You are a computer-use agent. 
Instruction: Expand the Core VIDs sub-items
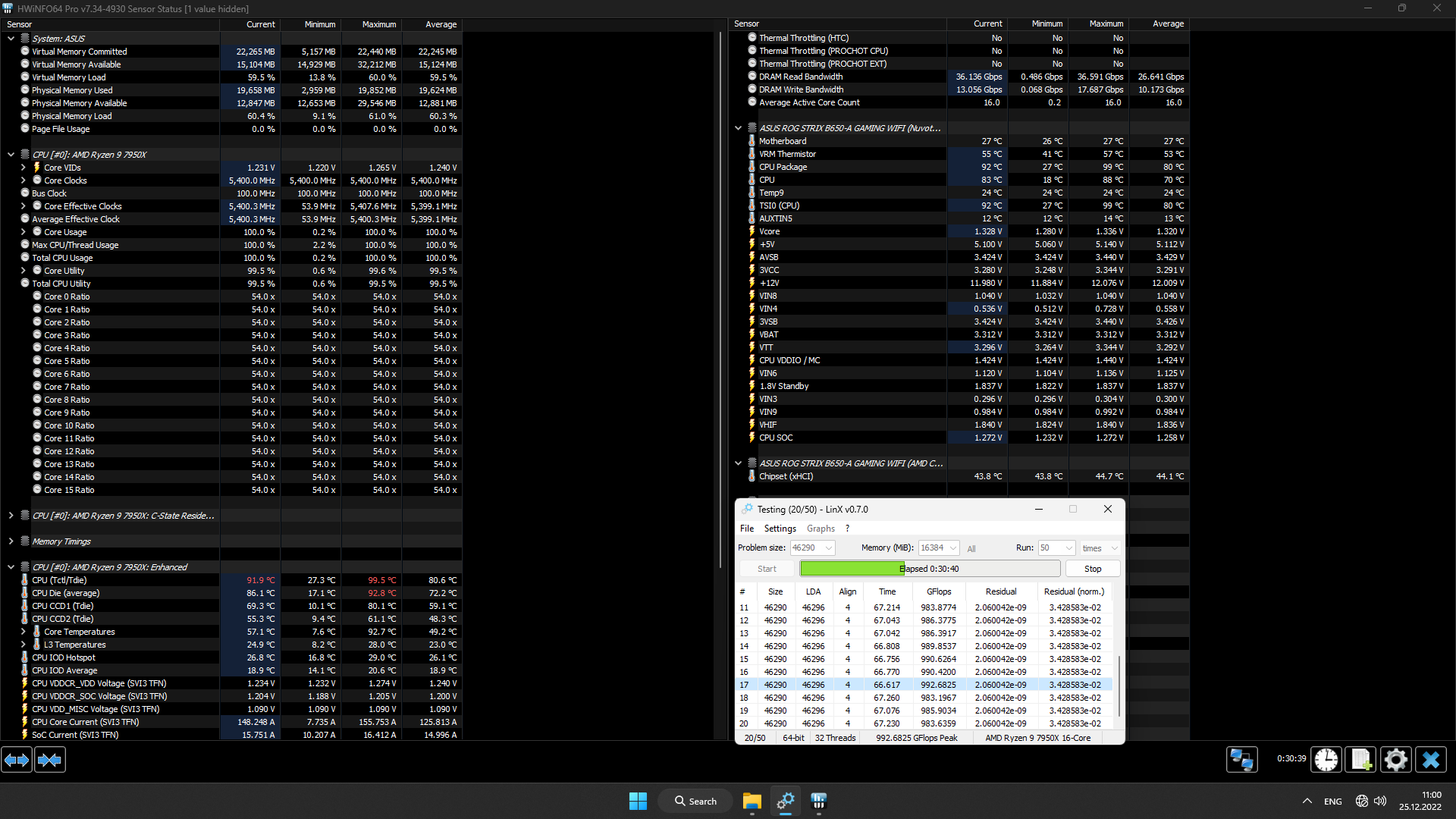[24, 168]
